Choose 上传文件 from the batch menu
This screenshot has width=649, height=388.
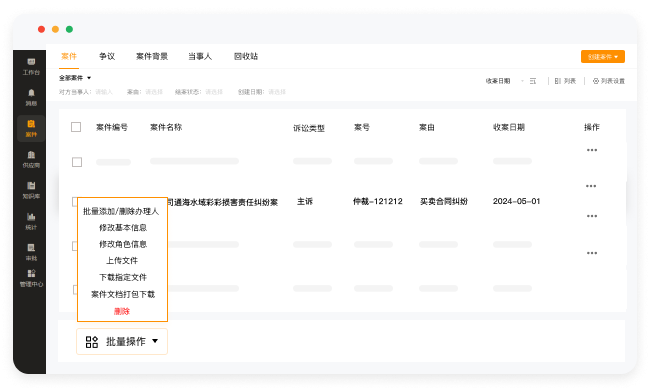click(x=122, y=261)
